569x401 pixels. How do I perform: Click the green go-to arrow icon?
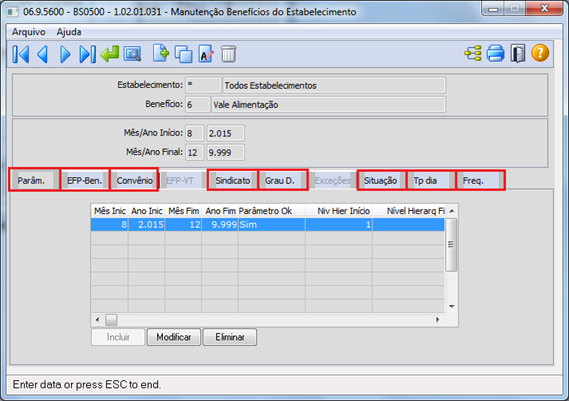coord(110,54)
